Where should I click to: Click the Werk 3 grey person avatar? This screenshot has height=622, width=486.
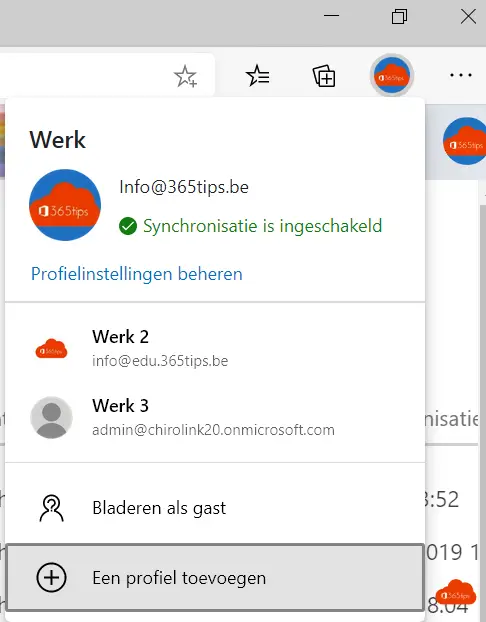pos(52,417)
